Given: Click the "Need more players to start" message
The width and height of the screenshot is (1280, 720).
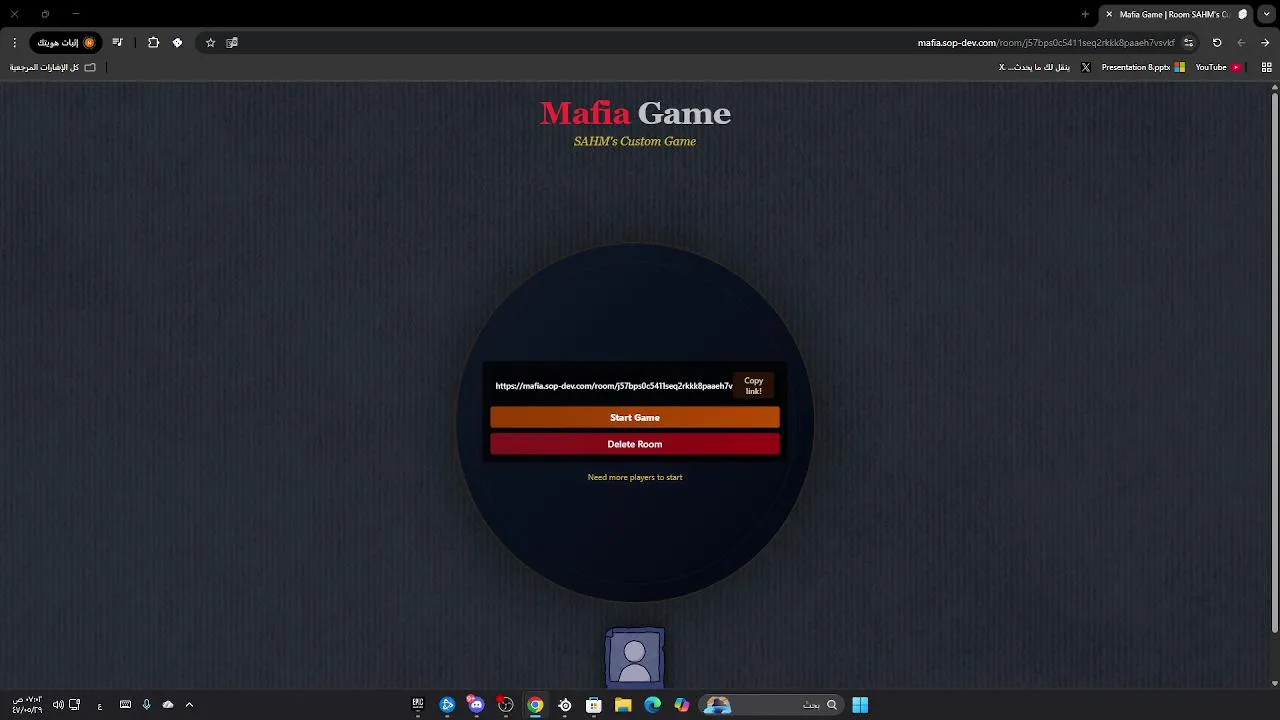Looking at the screenshot, I should (635, 477).
